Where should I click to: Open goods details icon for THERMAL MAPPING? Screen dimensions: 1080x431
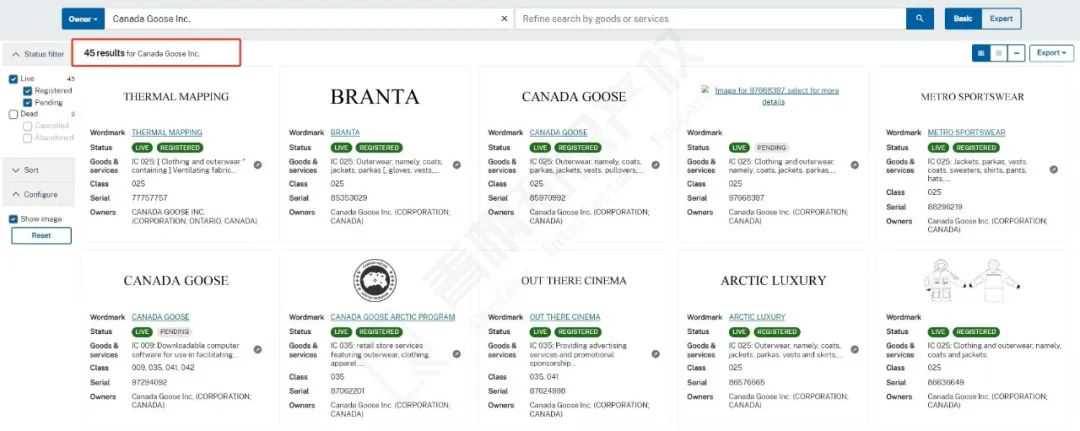258,165
